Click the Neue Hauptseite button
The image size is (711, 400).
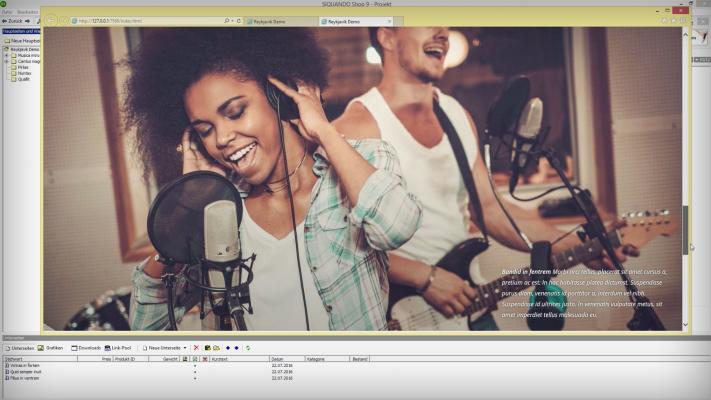pos(21,40)
